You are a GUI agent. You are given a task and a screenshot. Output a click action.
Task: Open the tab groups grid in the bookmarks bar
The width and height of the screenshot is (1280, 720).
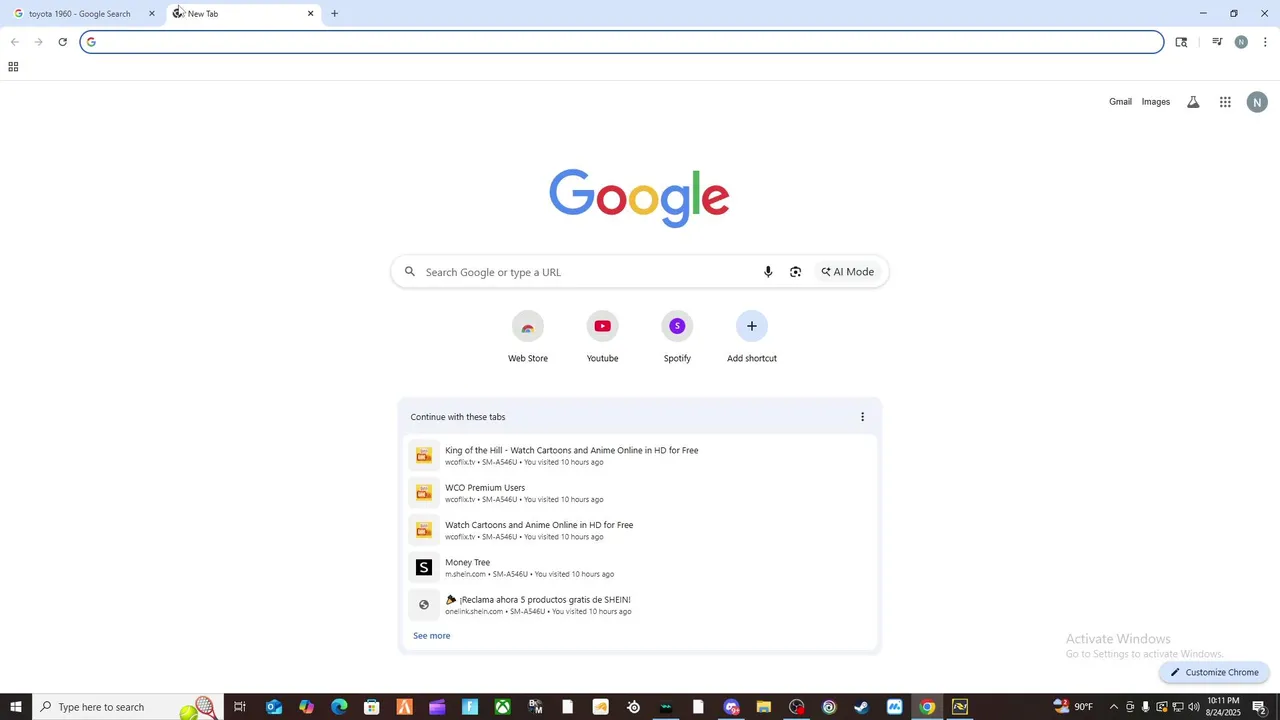pos(13,67)
